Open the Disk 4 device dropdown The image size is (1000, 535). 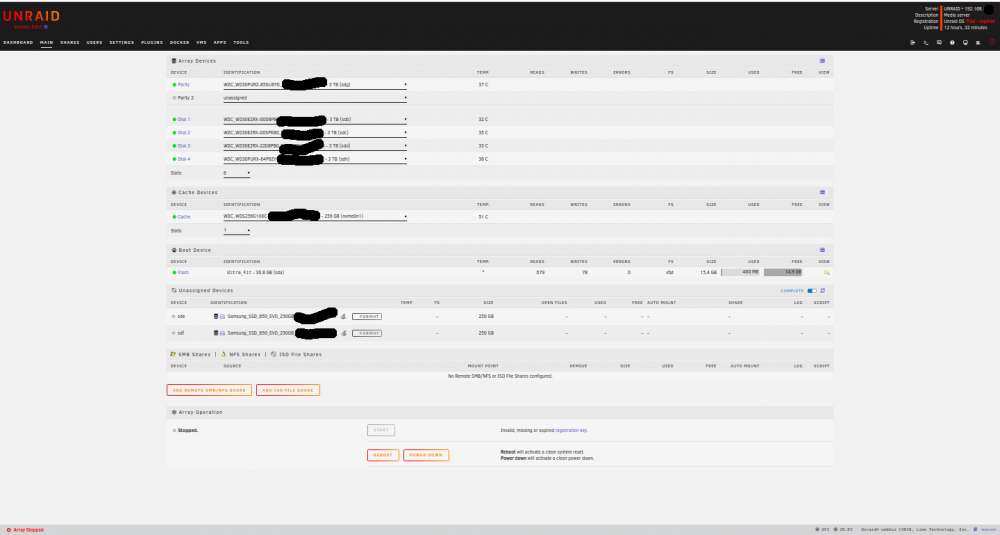pyautogui.click(x=315, y=159)
